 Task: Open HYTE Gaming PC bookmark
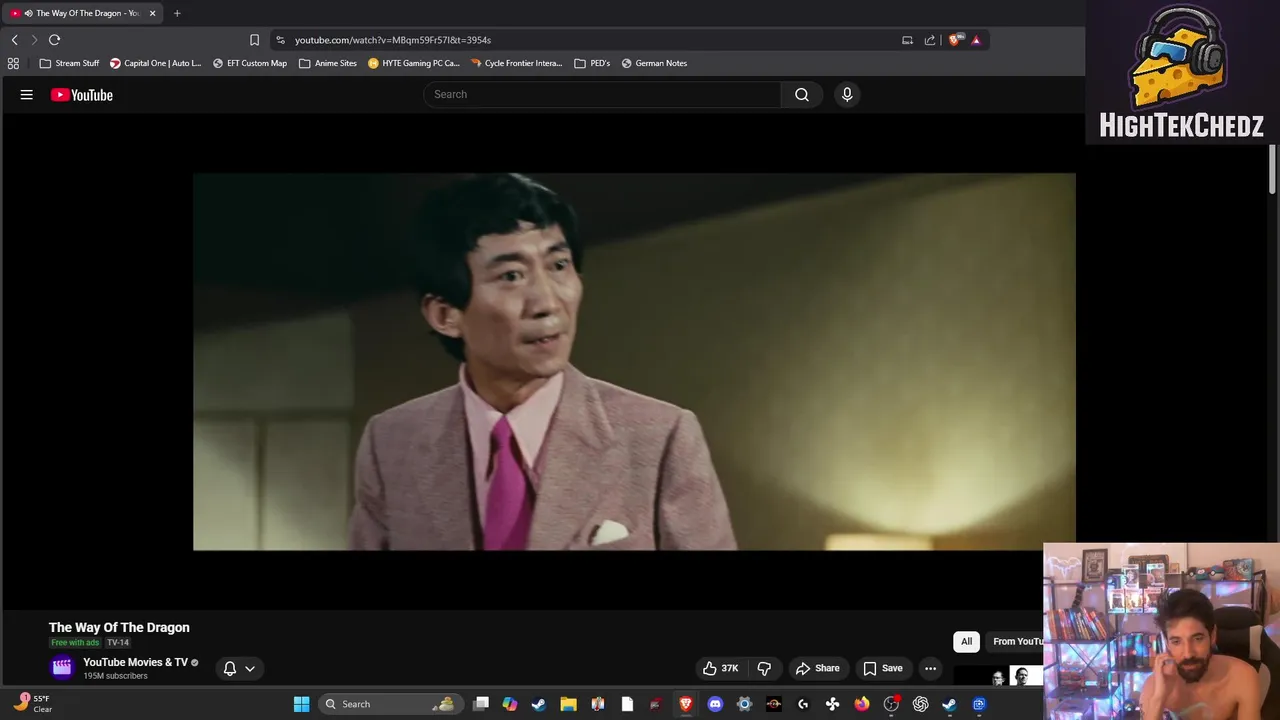pyautogui.click(x=413, y=63)
